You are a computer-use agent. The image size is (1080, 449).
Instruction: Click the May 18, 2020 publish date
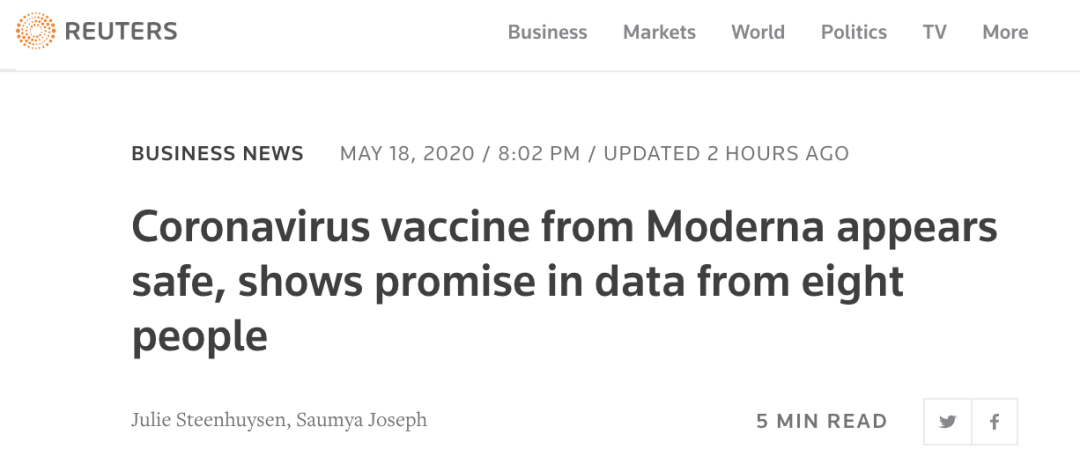click(405, 154)
